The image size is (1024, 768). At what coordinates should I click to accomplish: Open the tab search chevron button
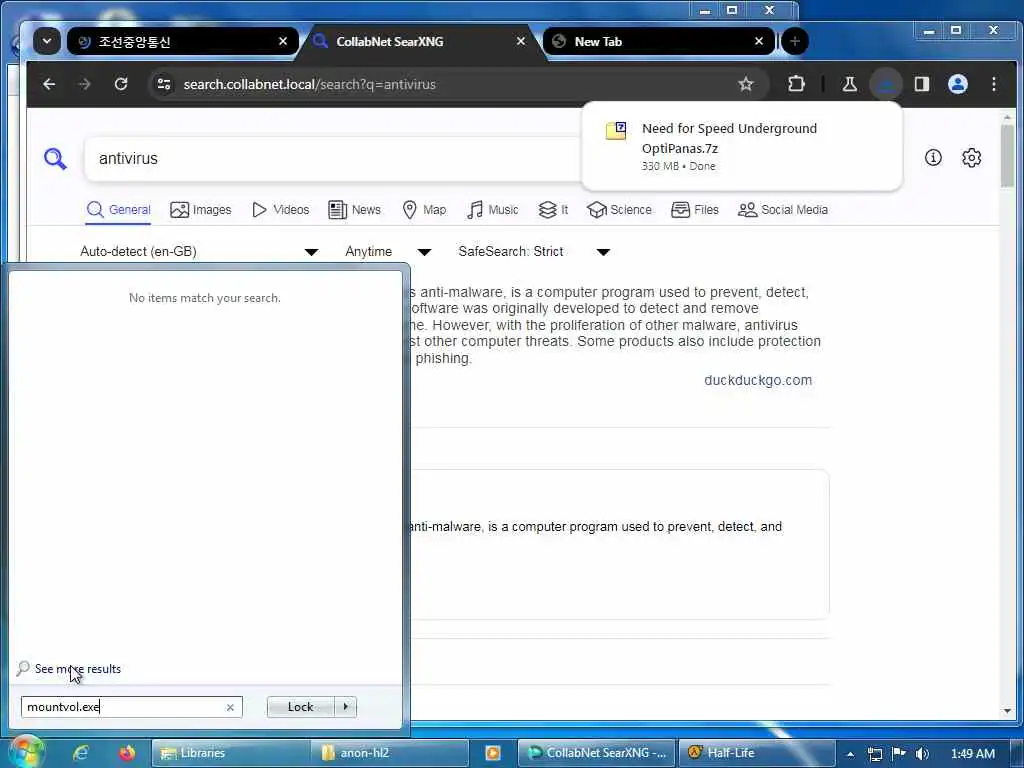coord(47,41)
